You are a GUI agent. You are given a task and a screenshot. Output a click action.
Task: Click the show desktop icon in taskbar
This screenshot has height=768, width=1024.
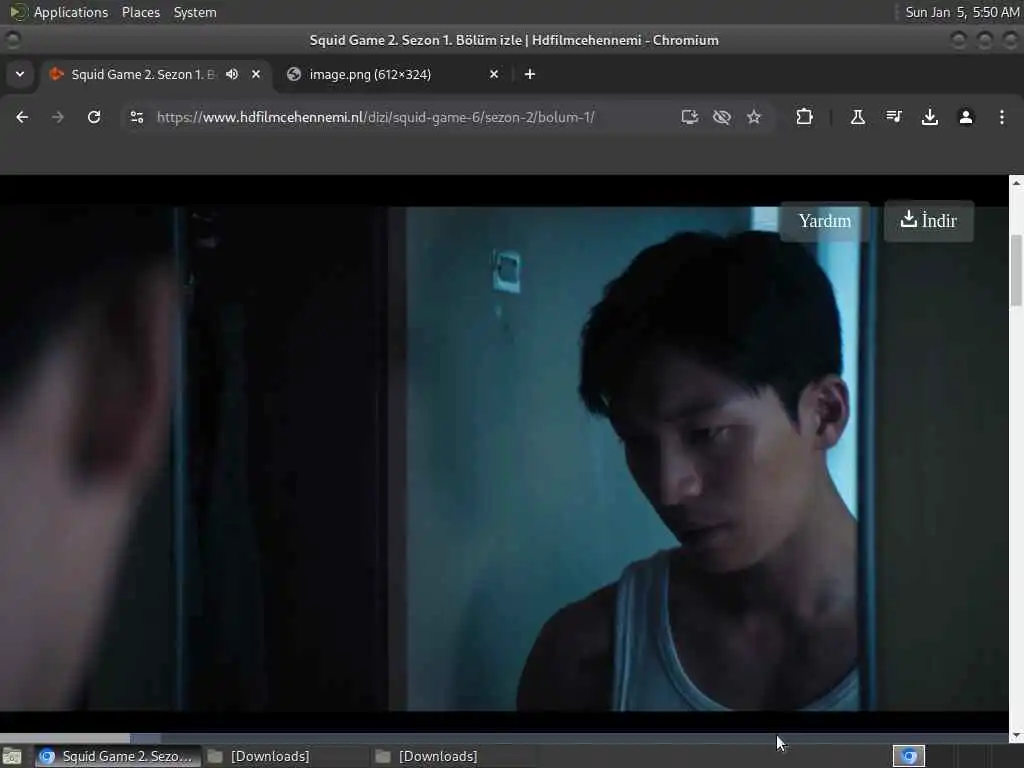12,756
